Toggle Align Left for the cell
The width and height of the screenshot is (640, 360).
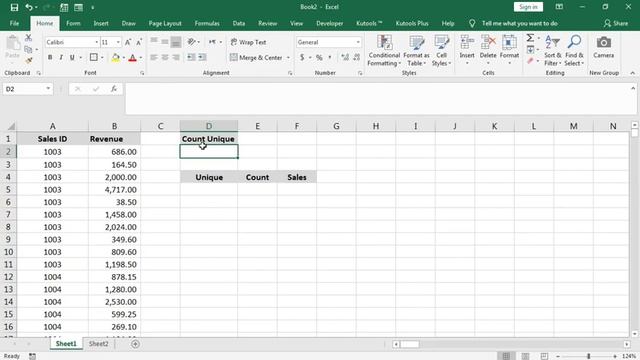pos(153,58)
